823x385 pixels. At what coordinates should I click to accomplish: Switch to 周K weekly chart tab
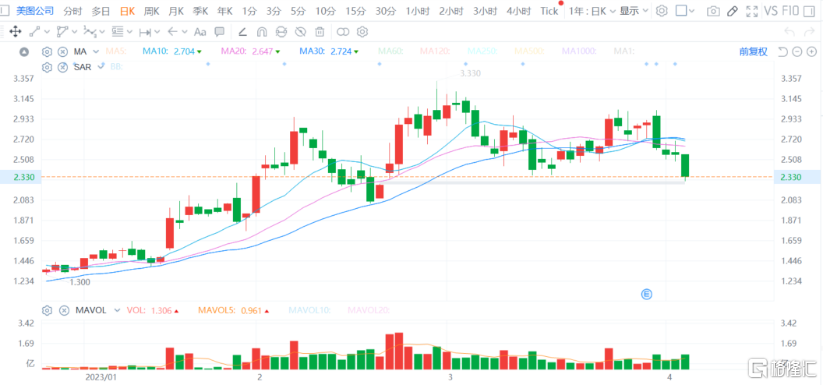153,10
